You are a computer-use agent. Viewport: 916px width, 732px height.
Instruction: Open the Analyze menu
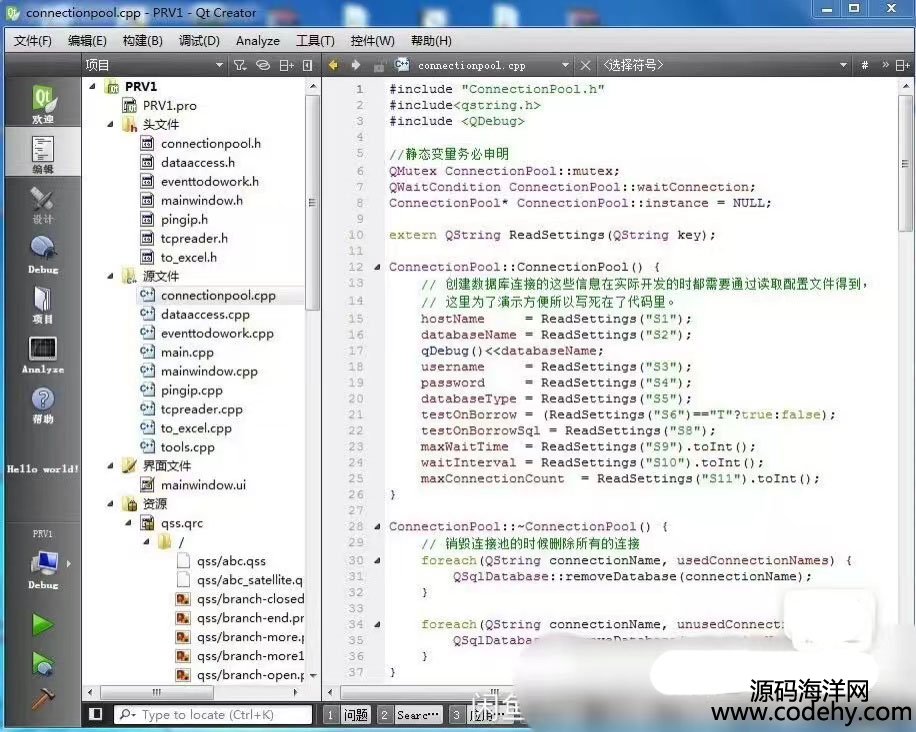point(258,41)
